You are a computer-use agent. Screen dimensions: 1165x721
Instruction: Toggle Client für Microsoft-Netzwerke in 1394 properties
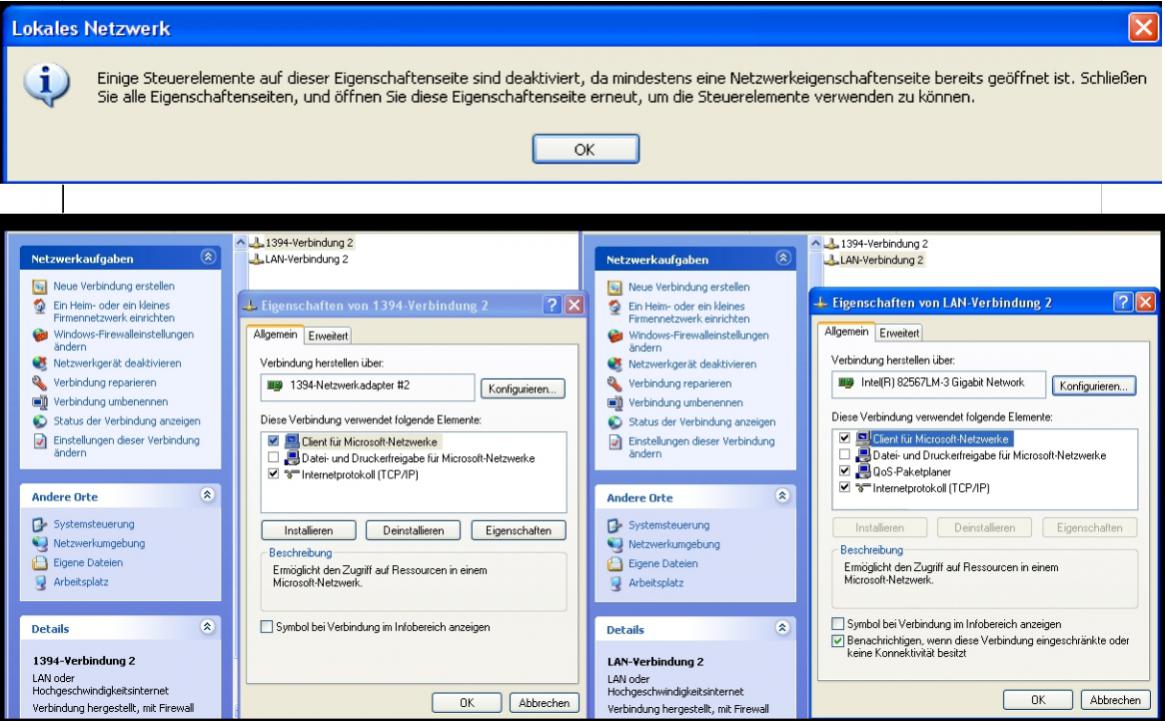pos(273,441)
